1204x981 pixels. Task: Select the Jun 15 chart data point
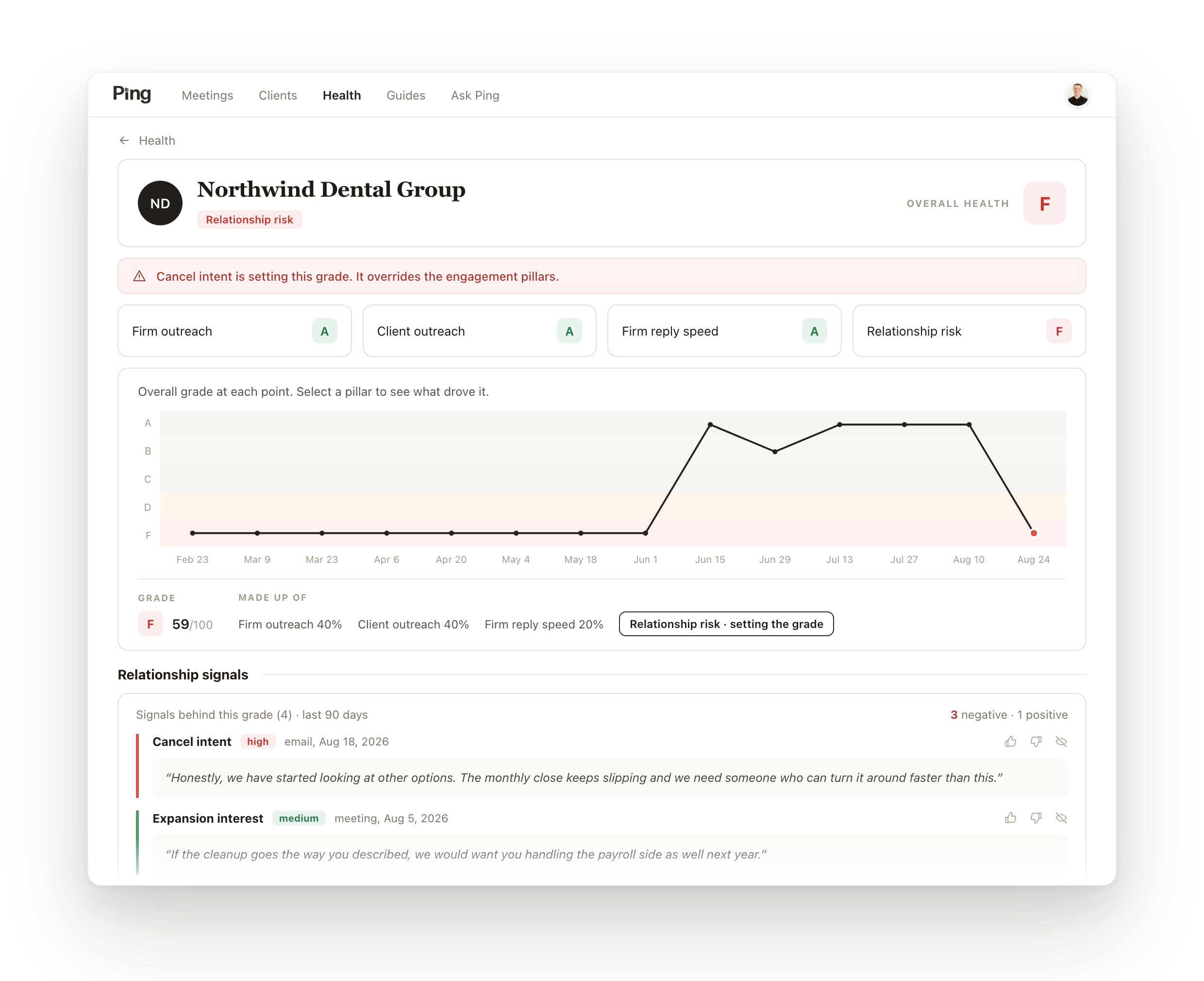pyautogui.click(x=710, y=425)
